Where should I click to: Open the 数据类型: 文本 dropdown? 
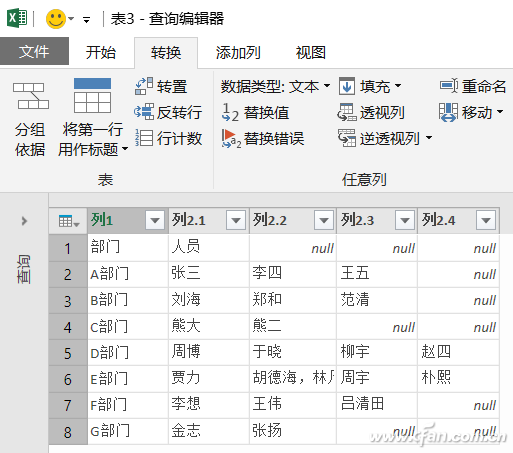(x=275, y=87)
